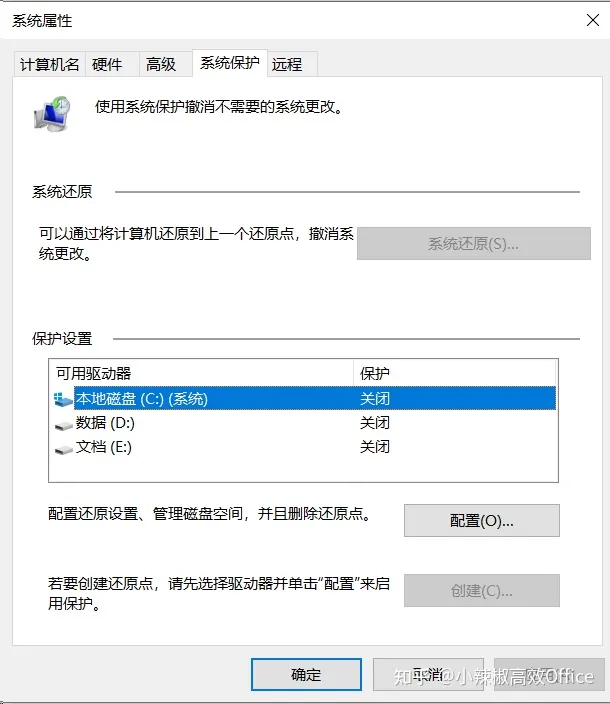Click the 保护 column header

coord(455,373)
